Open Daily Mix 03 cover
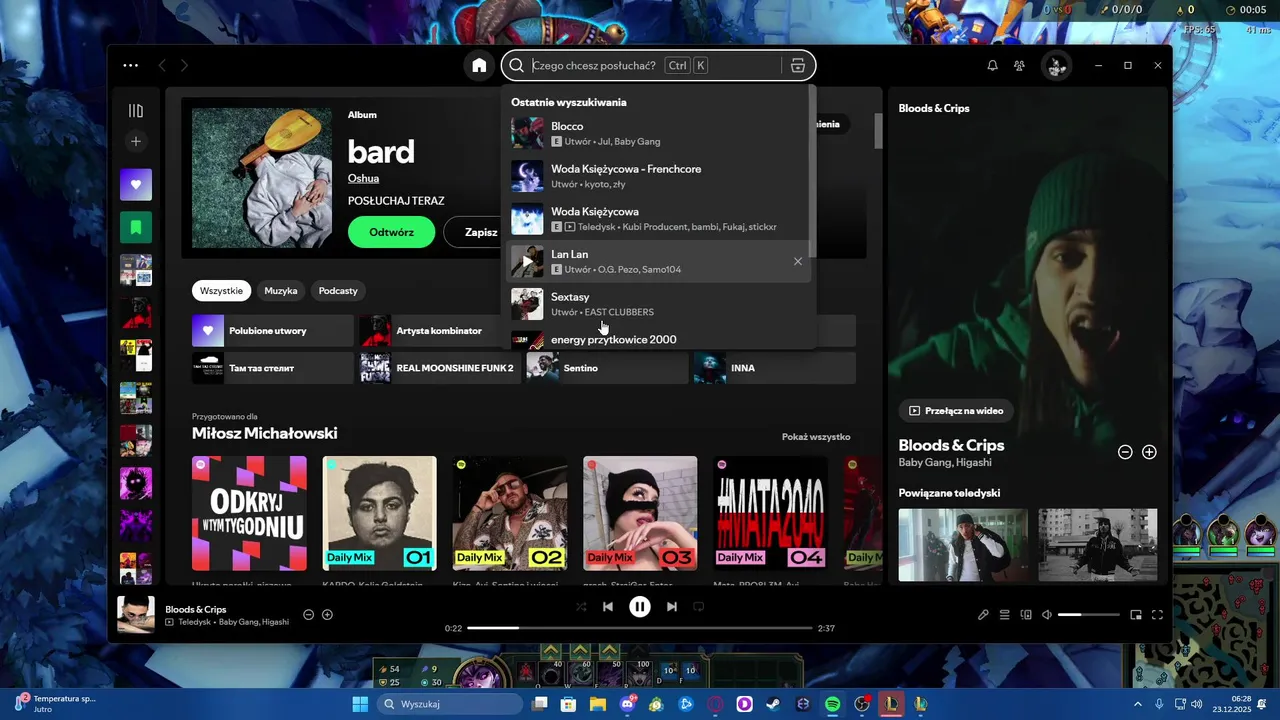Screen dimensions: 1280x720 [x=640, y=513]
